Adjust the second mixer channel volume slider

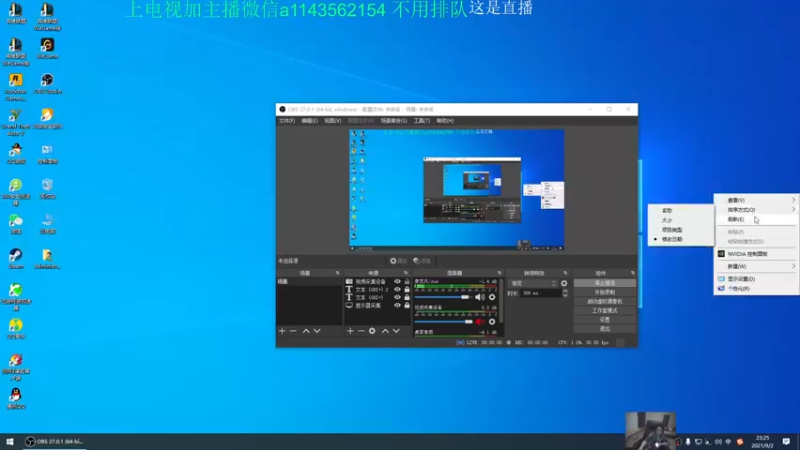tap(443, 322)
